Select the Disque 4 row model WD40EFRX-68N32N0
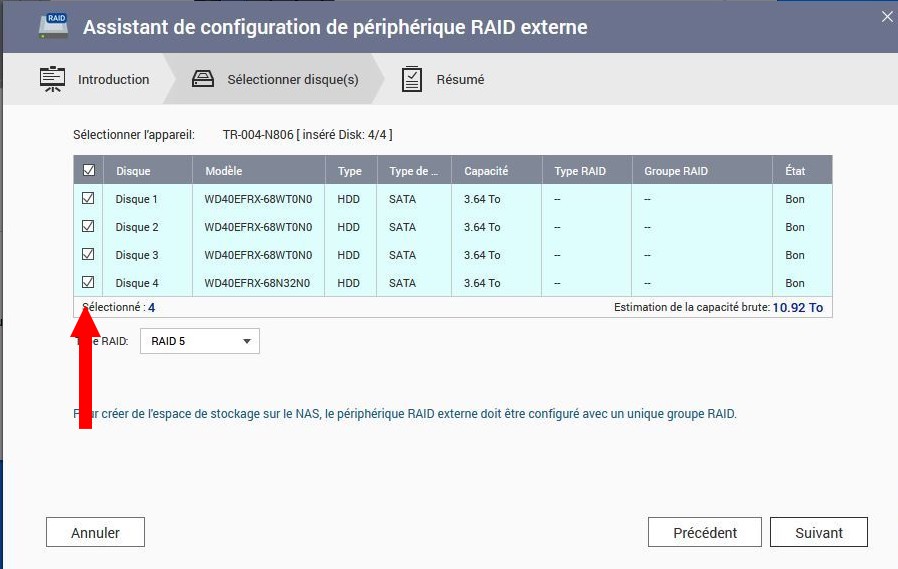This screenshot has height=569, width=898. (x=258, y=283)
